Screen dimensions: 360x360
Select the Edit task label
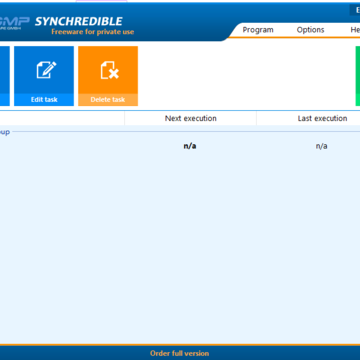click(44, 99)
